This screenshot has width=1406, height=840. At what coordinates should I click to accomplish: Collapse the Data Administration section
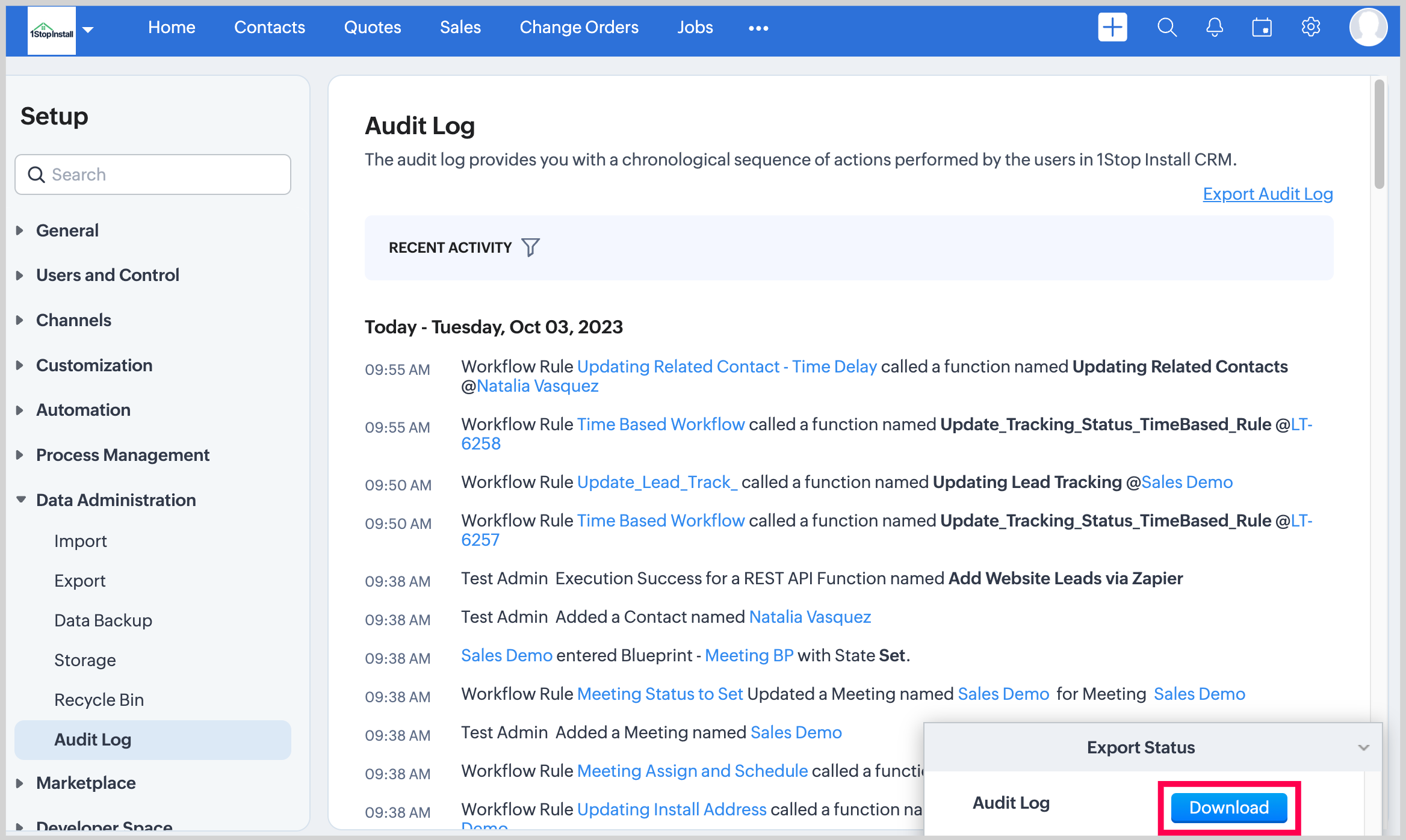pos(116,500)
